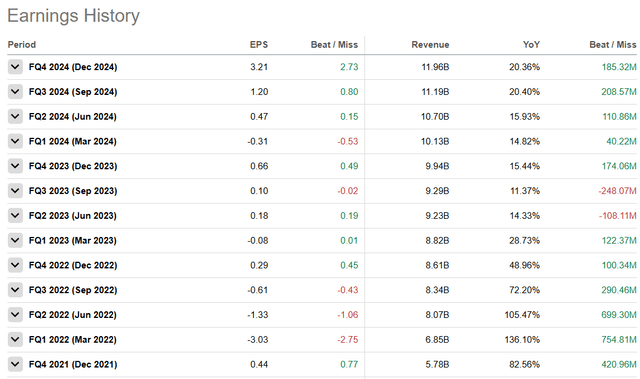Toggle FQ3 2023 (Sep 2023) details chevron
The image size is (640, 379).
[x=15, y=191]
